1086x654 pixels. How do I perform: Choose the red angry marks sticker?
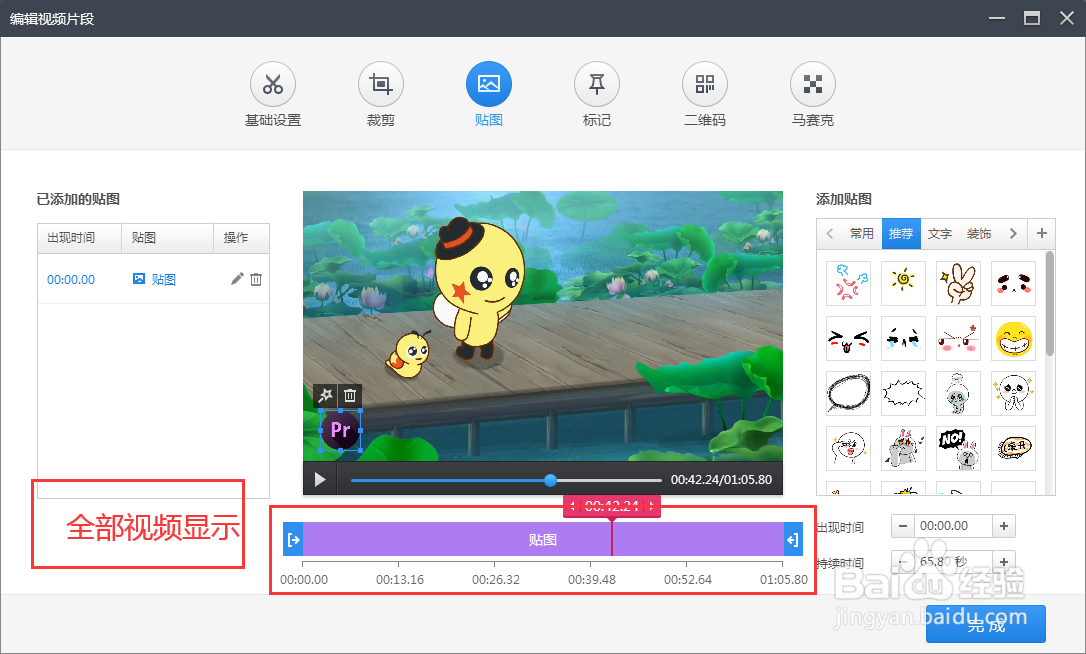click(x=848, y=283)
